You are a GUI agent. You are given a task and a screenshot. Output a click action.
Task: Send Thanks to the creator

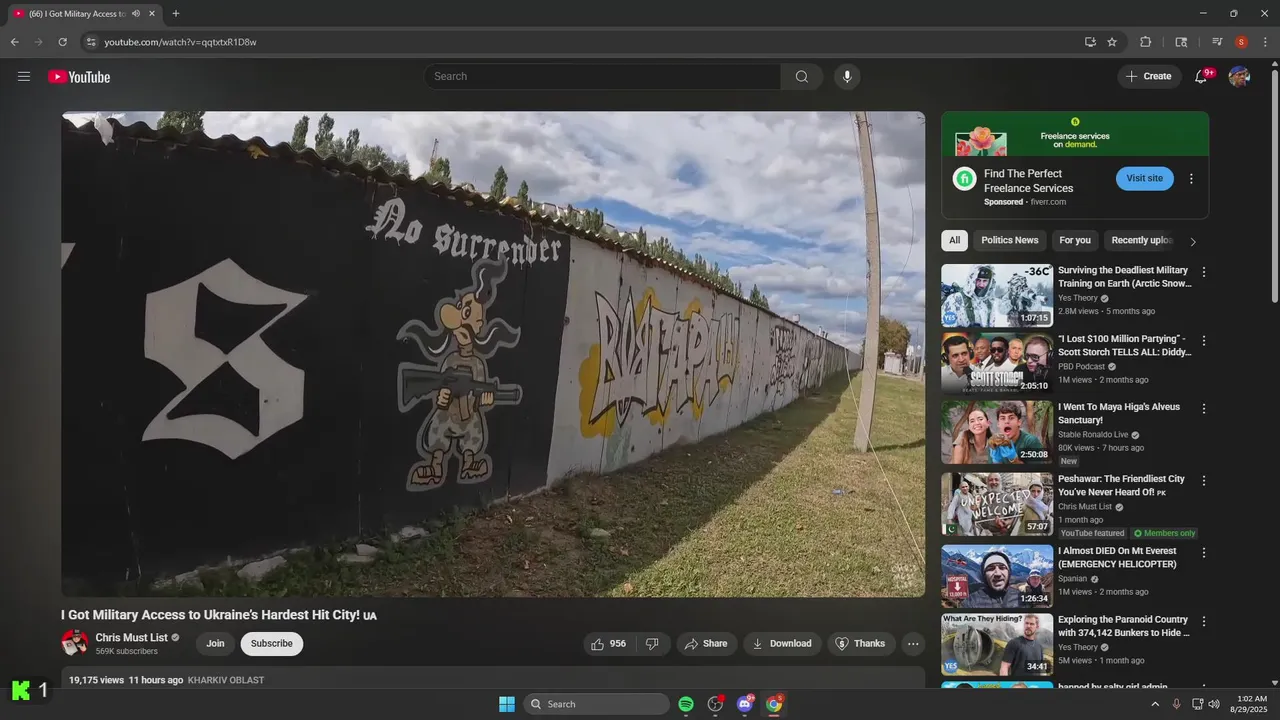coord(861,644)
